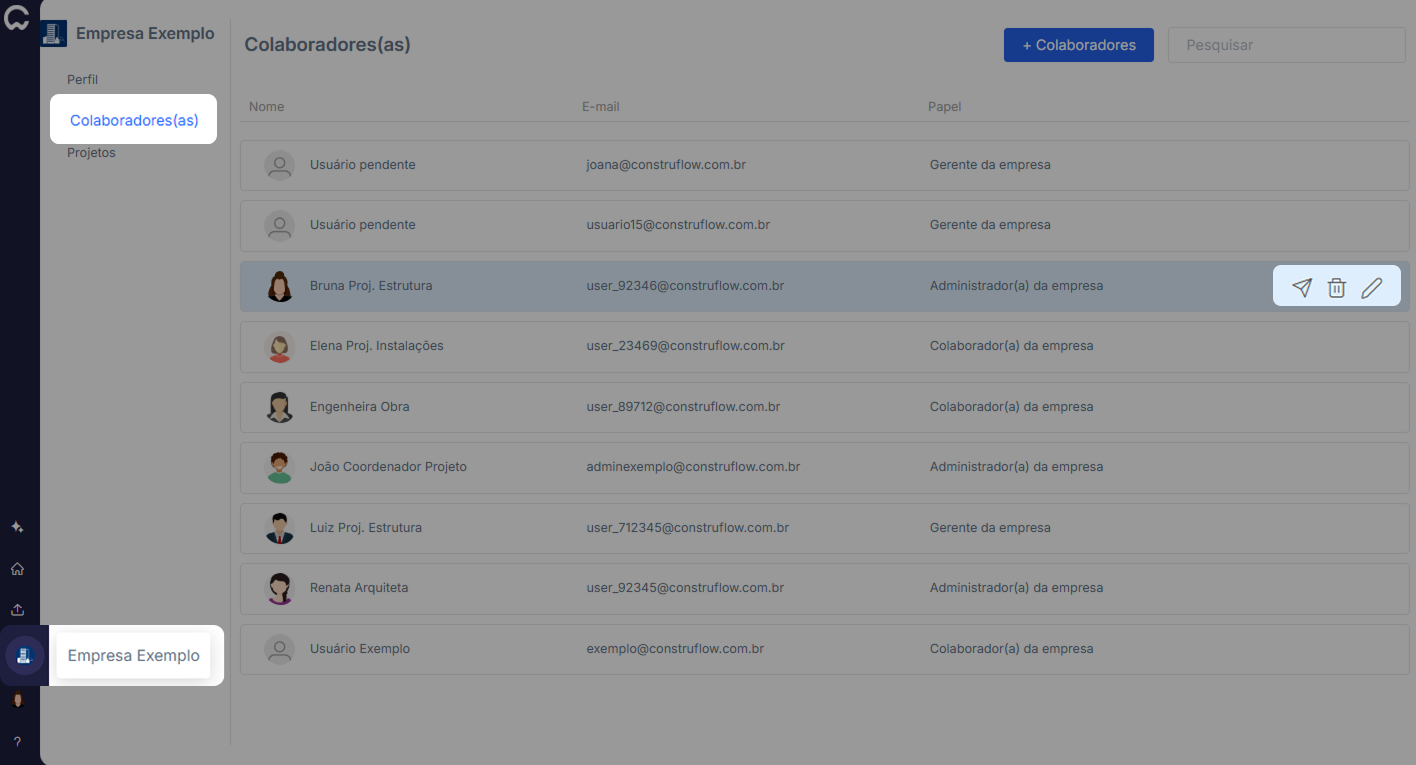Click email joana@construflow.com.br
The width and height of the screenshot is (1416, 765).
pyautogui.click(x=666, y=165)
